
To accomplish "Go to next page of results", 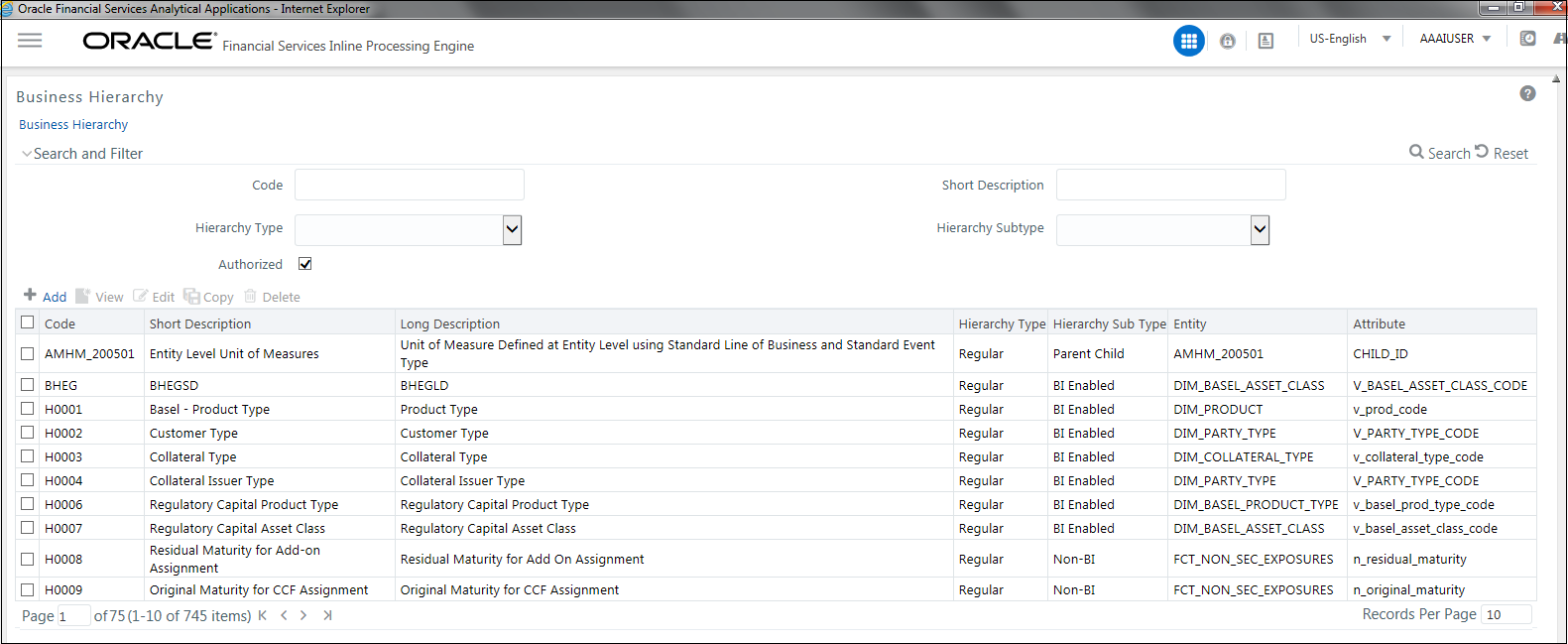I will point(303,615).
